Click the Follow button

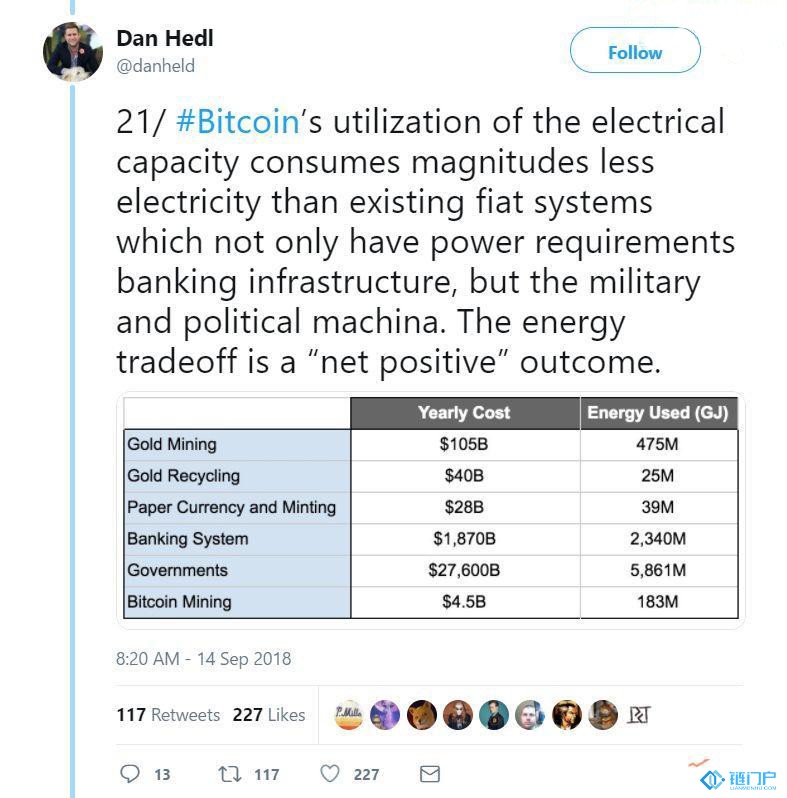tap(635, 50)
